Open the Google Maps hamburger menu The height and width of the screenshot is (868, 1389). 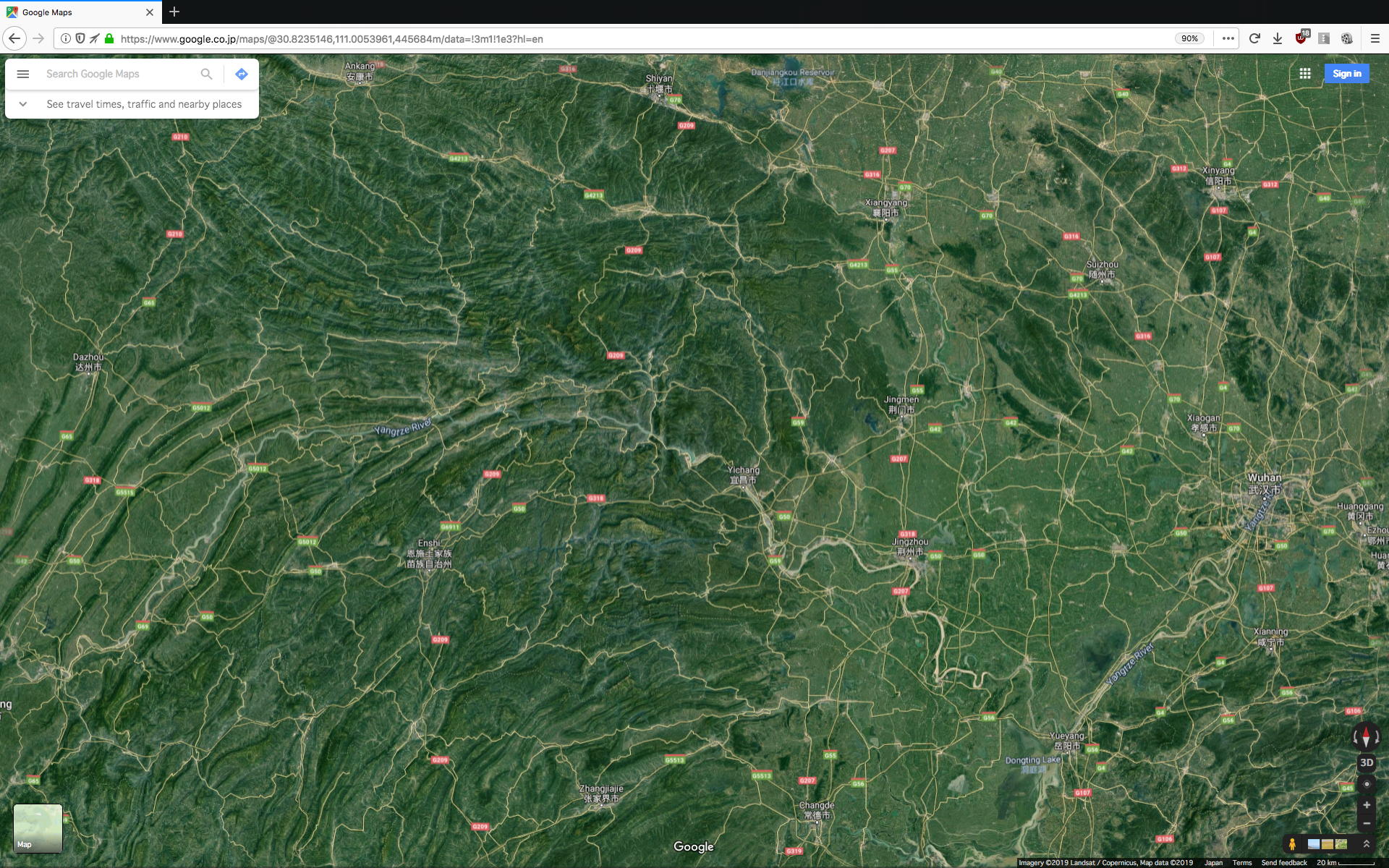pos(22,74)
